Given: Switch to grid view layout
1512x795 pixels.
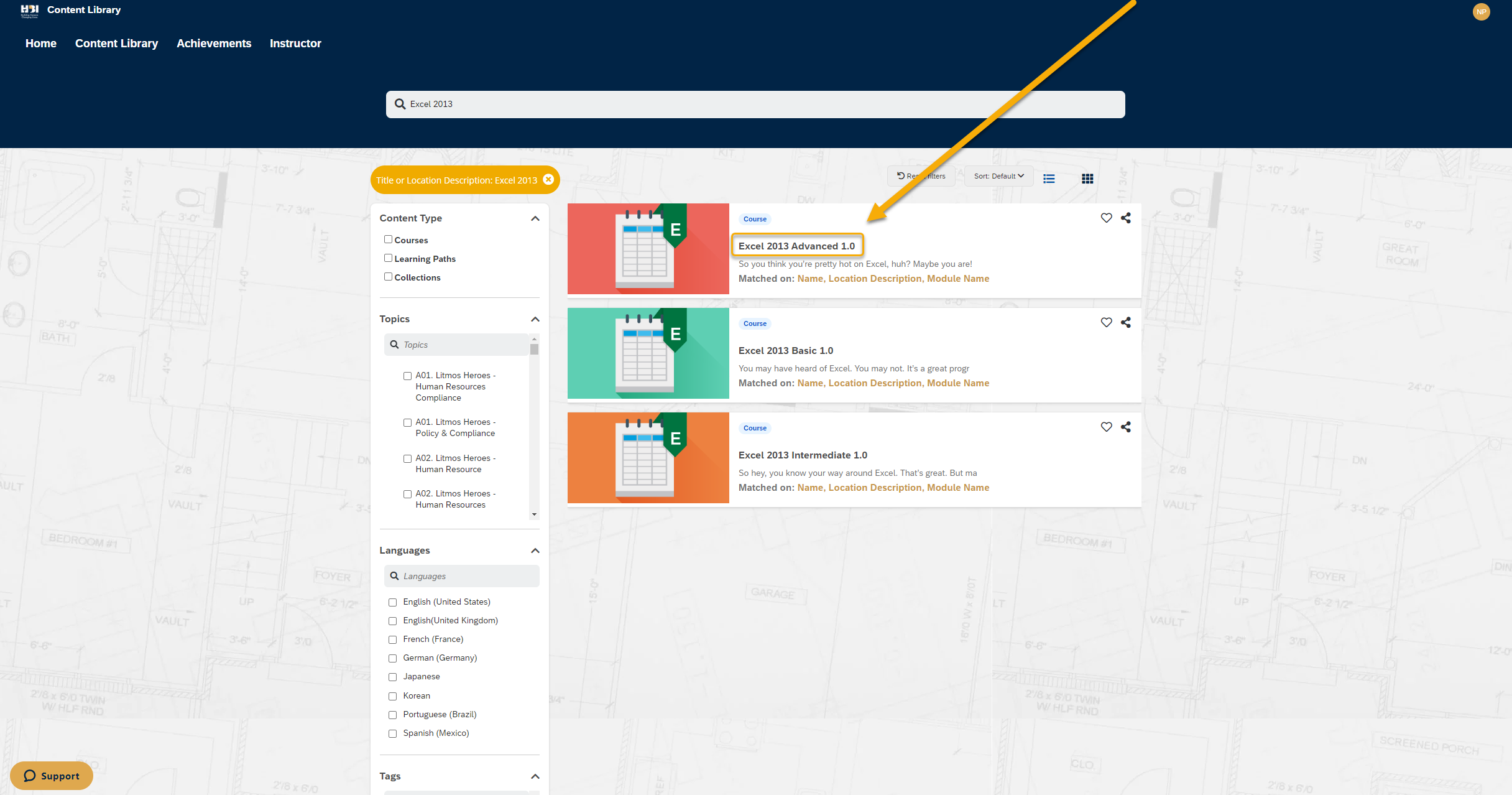Looking at the screenshot, I should click(x=1087, y=179).
